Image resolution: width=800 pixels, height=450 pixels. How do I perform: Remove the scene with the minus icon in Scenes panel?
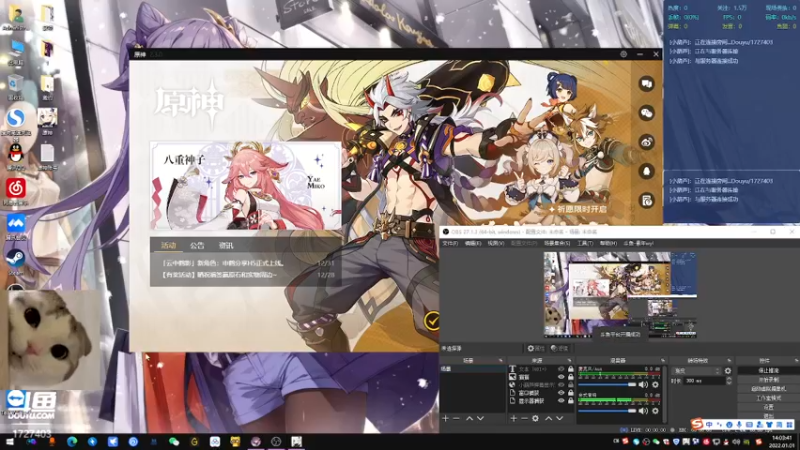pos(457,418)
